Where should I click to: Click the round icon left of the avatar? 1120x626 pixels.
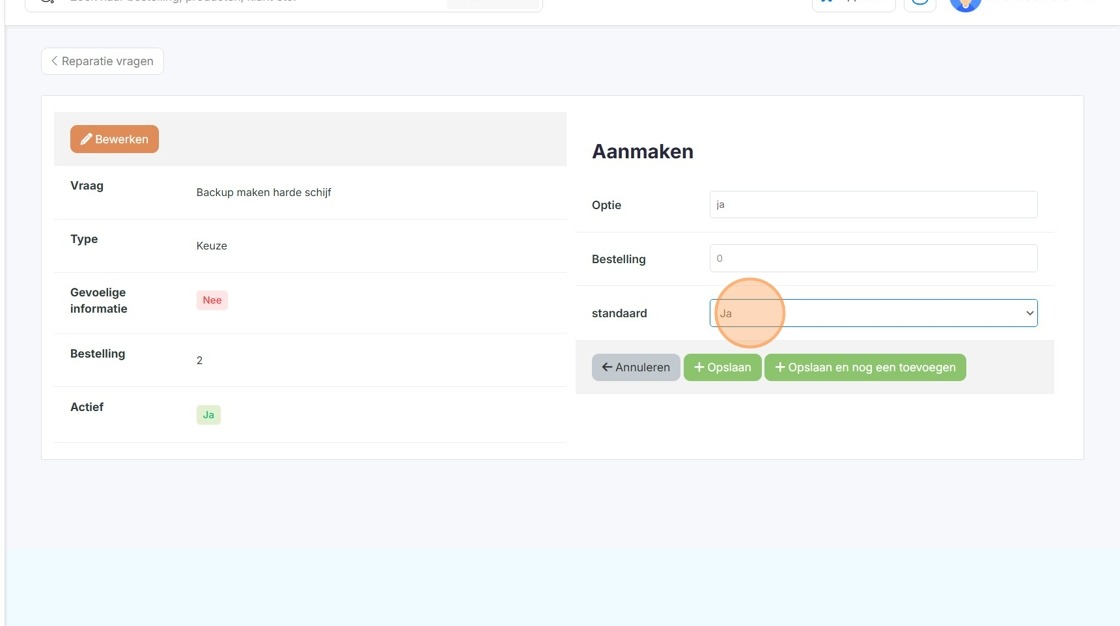[920, 4]
